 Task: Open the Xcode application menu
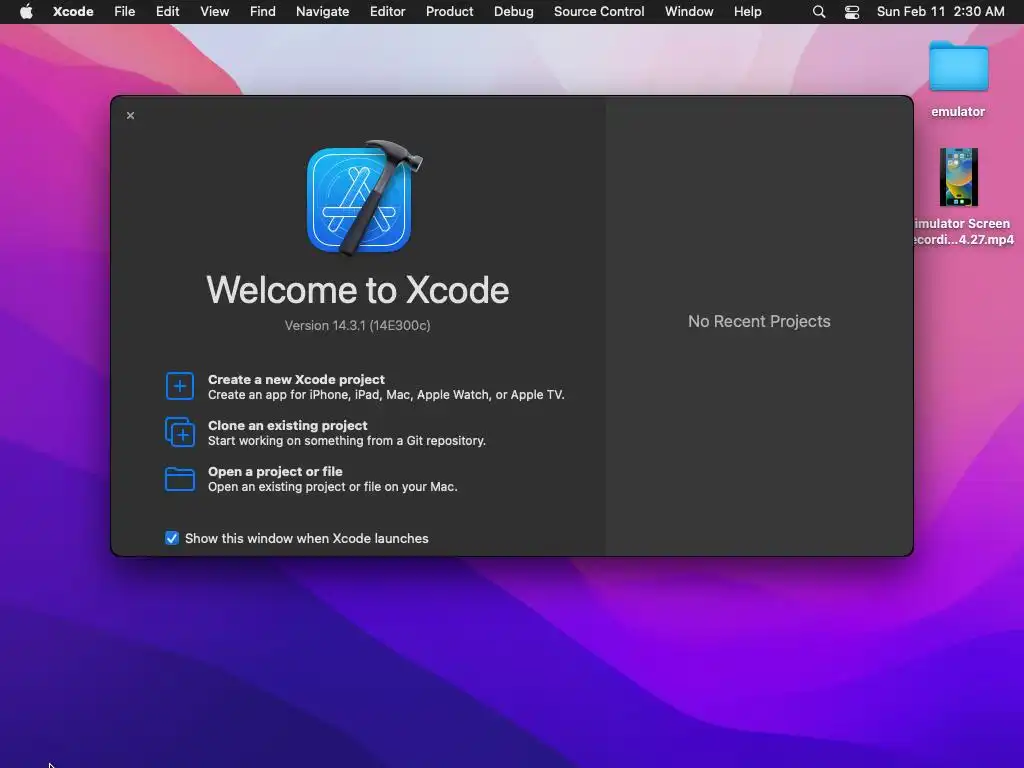click(73, 12)
